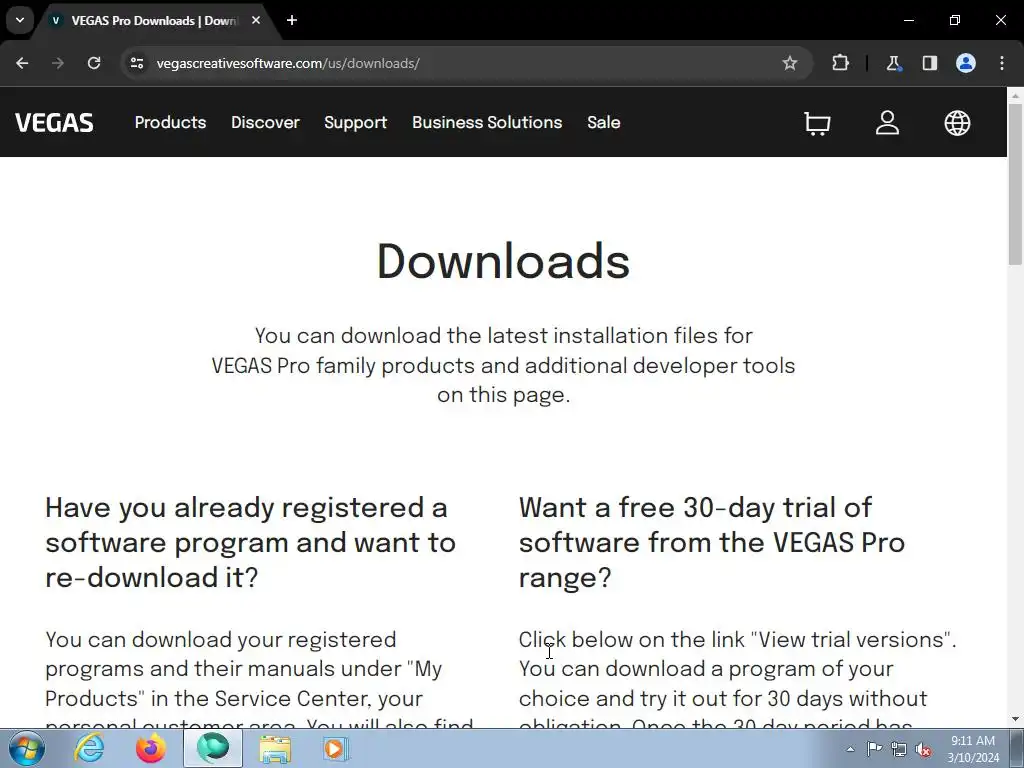The width and height of the screenshot is (1024, 768).
Task: Launch Firefox from taskbar
Action: [x=151, y=748]
